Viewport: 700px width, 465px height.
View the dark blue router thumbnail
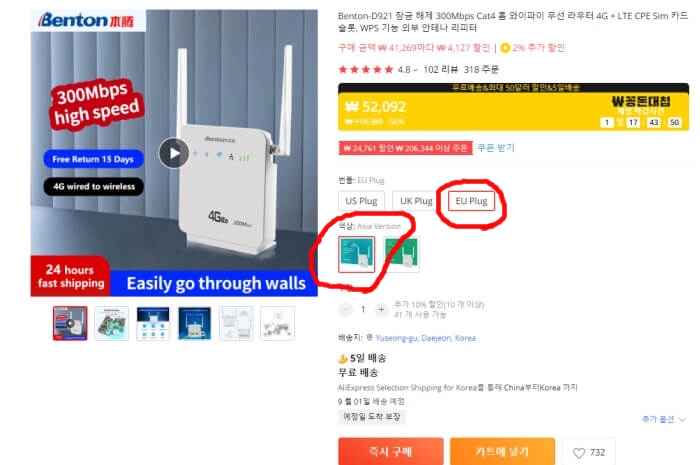(x=194, y=324)
